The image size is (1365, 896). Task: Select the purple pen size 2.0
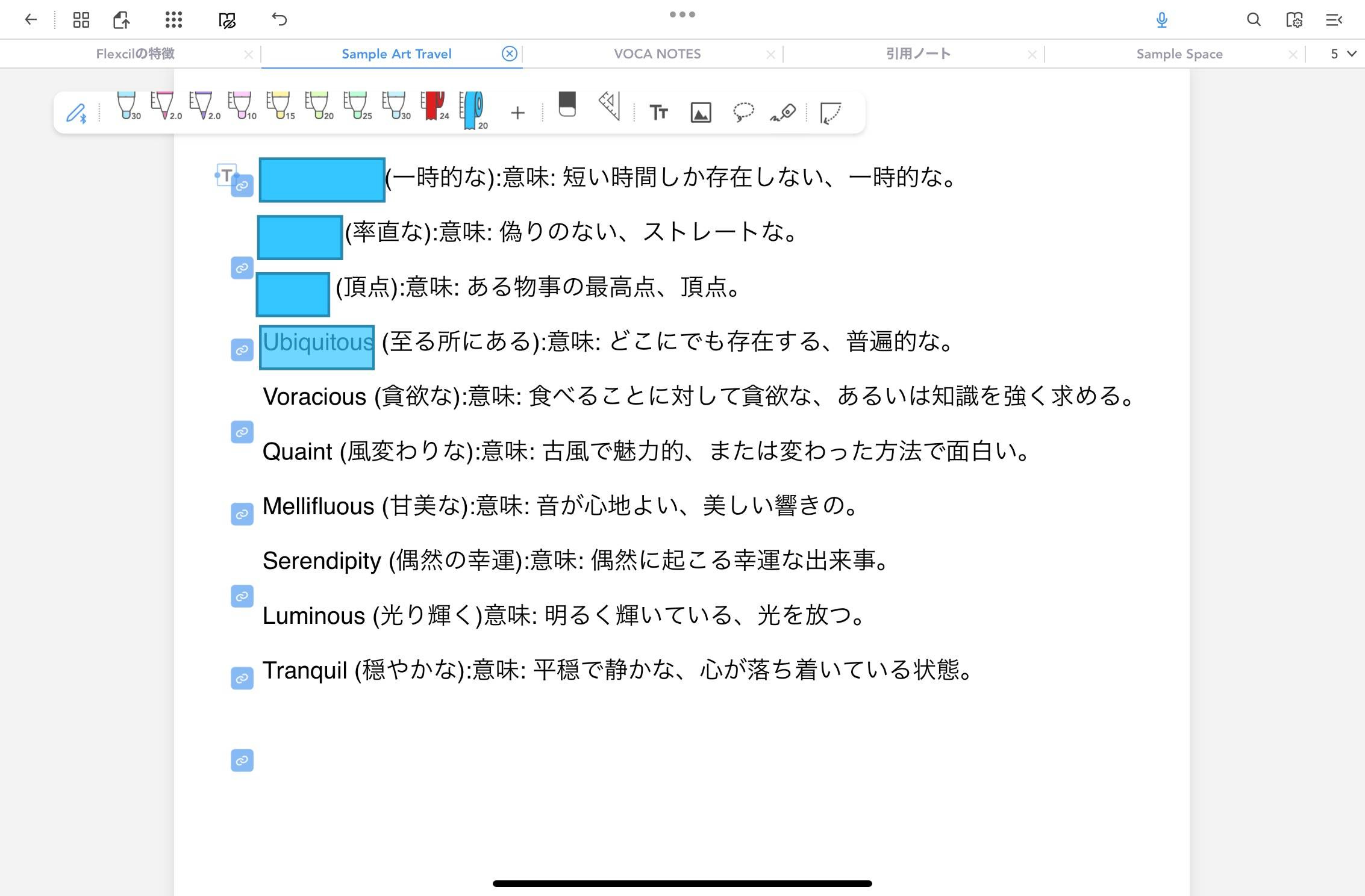[x=204, y=106]
